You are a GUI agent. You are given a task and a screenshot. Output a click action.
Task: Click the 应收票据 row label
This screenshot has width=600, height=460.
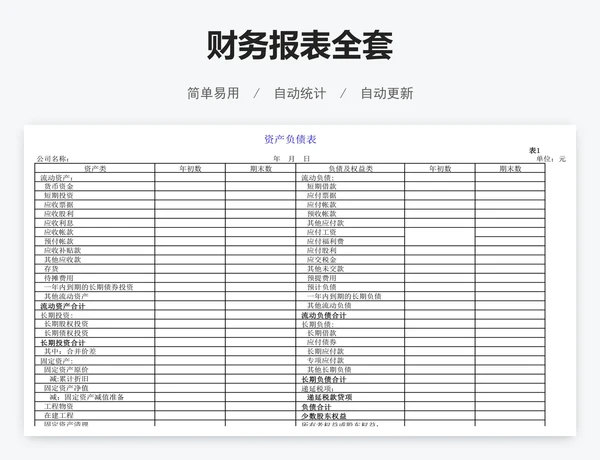pyautogui.click(x=59, y=205)
